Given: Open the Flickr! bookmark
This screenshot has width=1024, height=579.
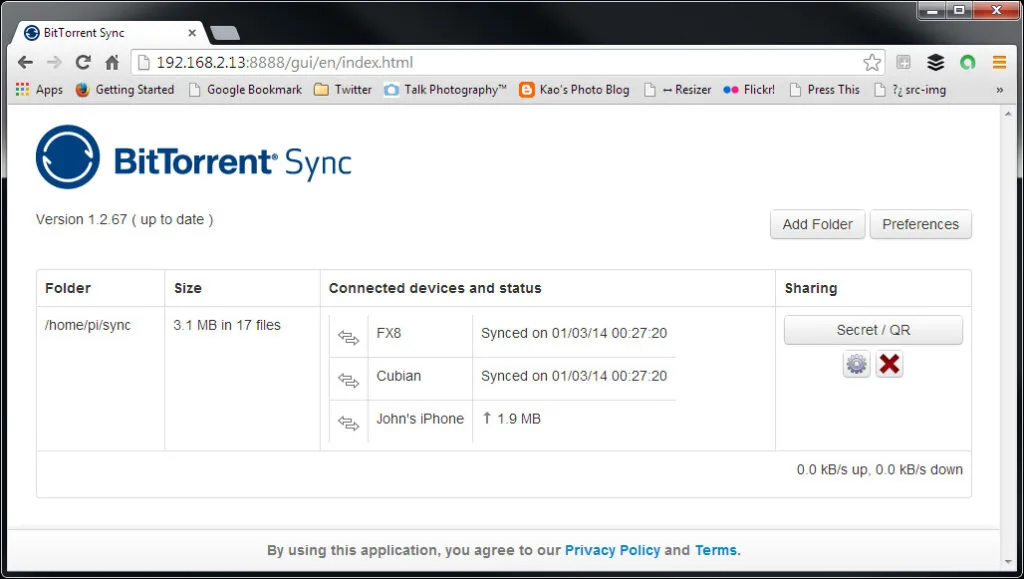Looking at the screenshot, I should tap(749, 90).
